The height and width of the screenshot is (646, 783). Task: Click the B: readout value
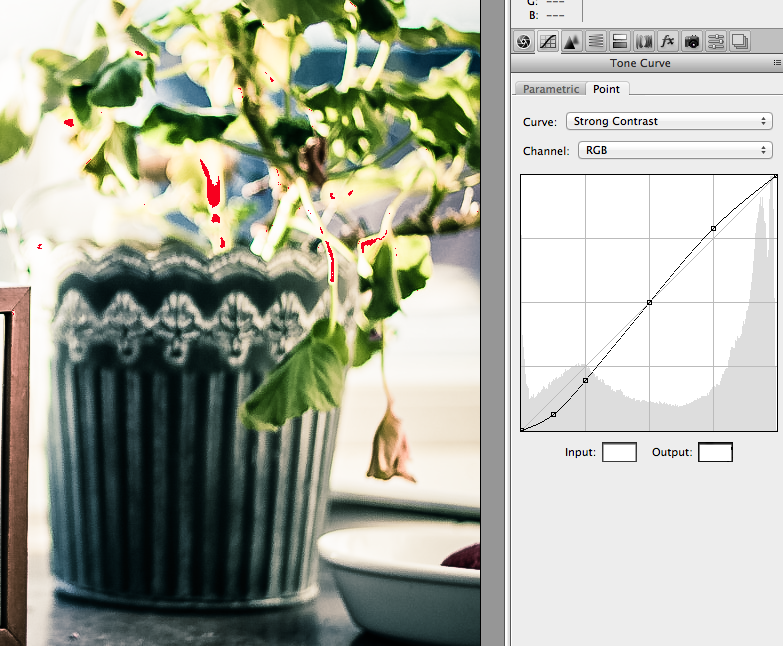click(555, 15)
